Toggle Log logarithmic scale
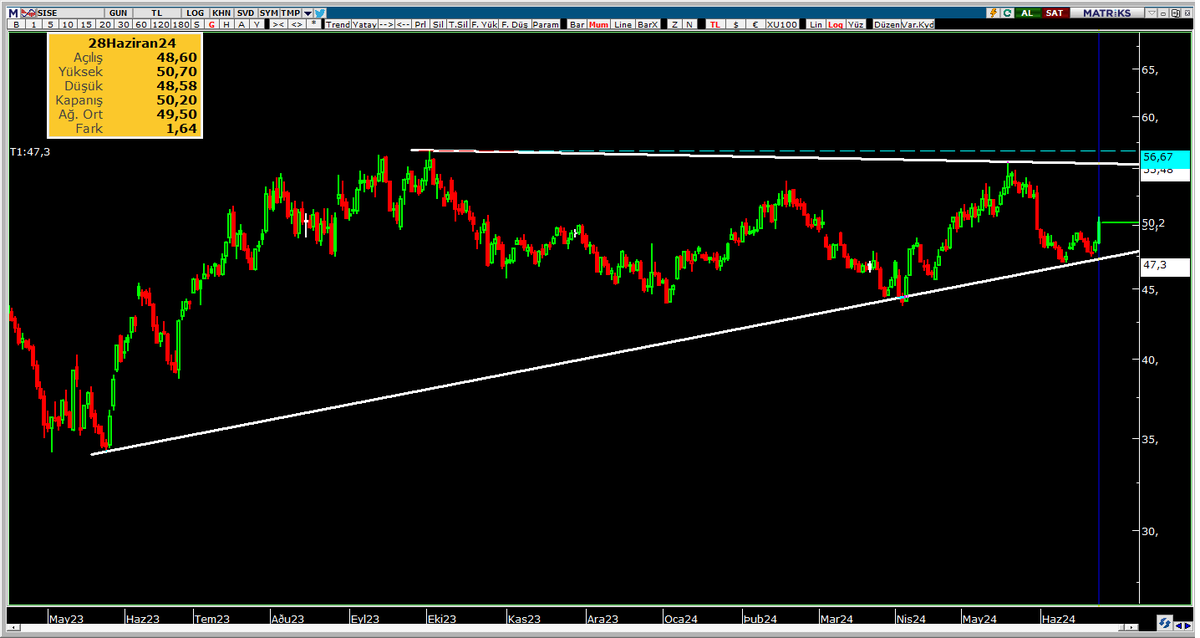Viewport: 1200px width, 638px height. 836,24
